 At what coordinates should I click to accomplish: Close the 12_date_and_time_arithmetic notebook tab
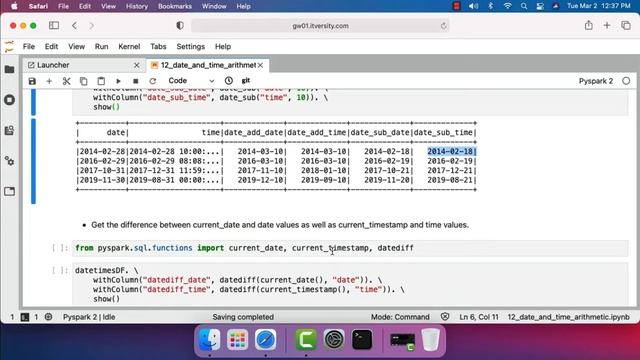coord(260,65)
